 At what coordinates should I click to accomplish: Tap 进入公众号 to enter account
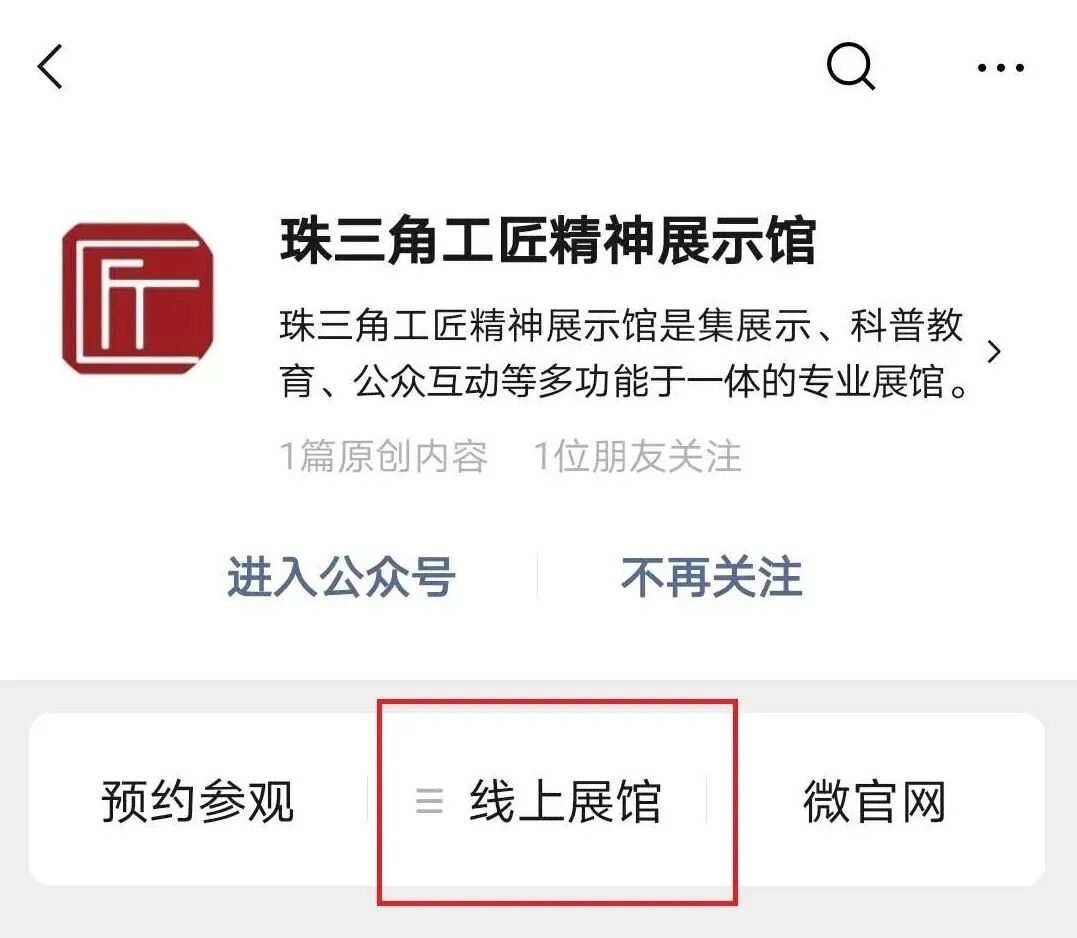click(x=341, y=577)
